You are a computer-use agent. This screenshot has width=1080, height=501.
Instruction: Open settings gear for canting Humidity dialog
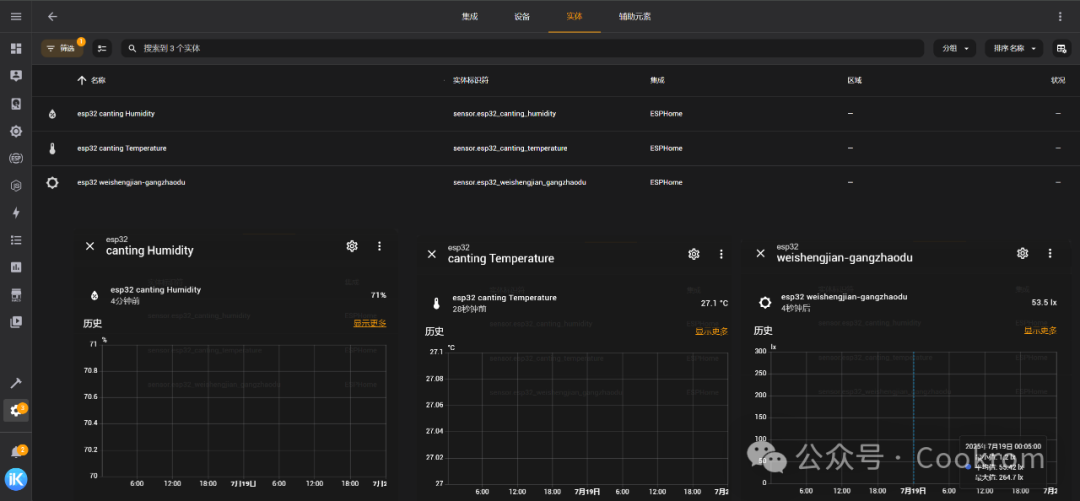(x=352, y=246)
